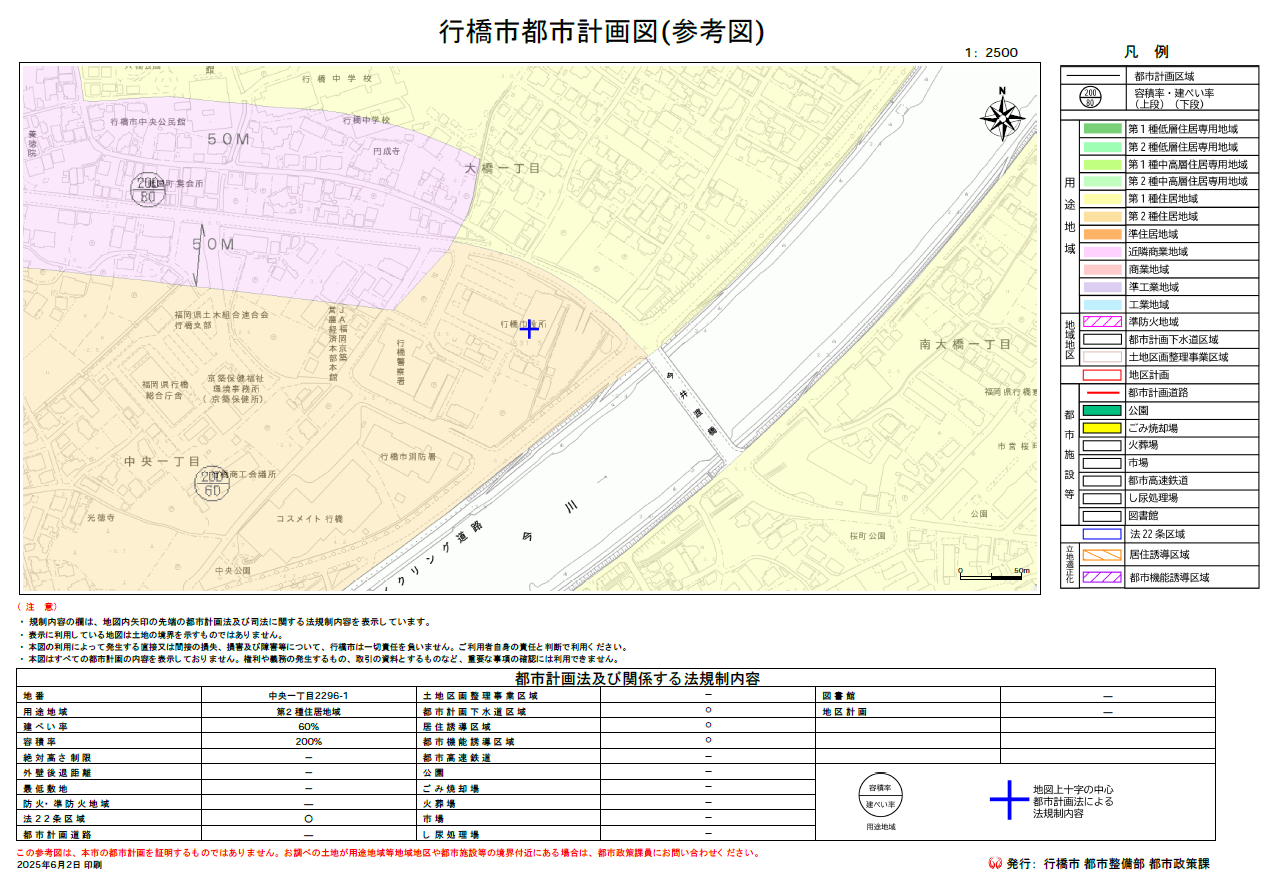Click the orange 第2種住居地域 swatch
The width and height of the screenshot is (1279, 891).
coord(1102,216)
